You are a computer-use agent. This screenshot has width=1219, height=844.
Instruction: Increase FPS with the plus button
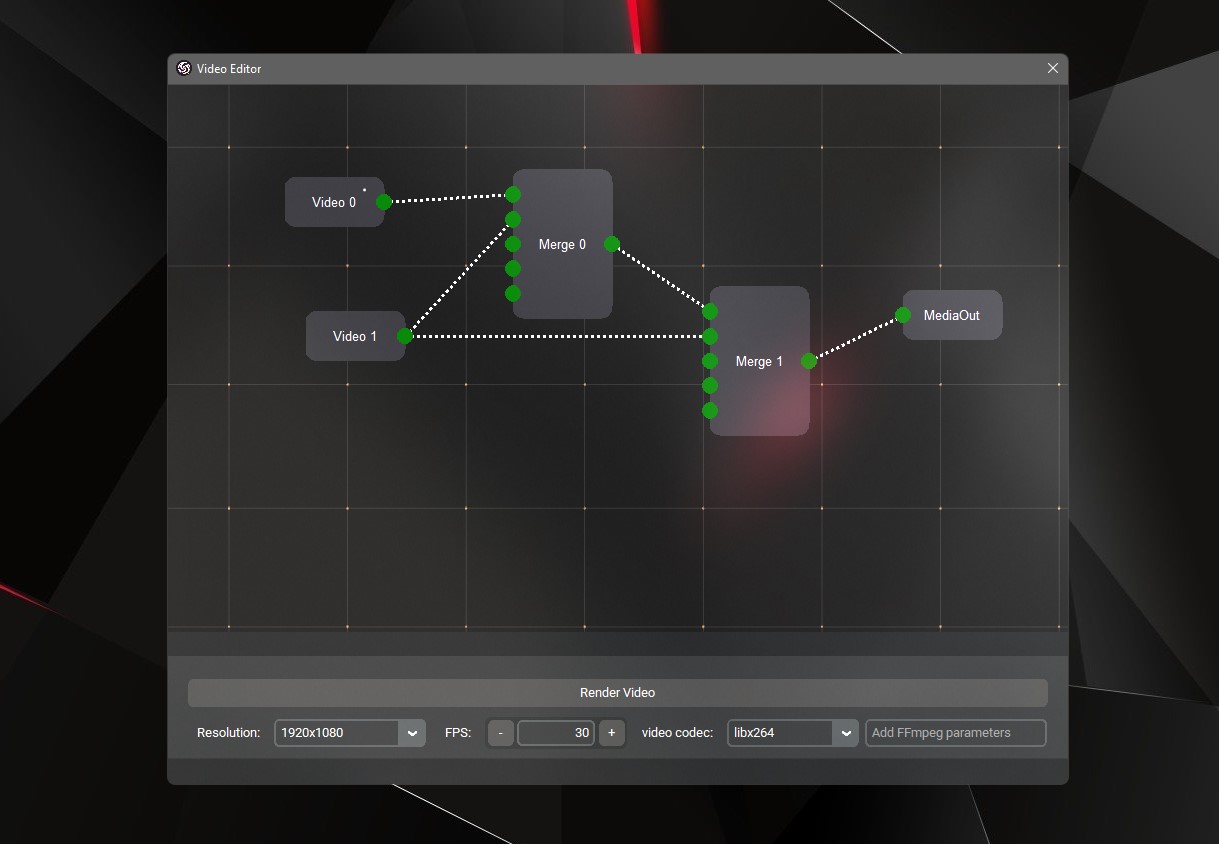tap(612, 733)
